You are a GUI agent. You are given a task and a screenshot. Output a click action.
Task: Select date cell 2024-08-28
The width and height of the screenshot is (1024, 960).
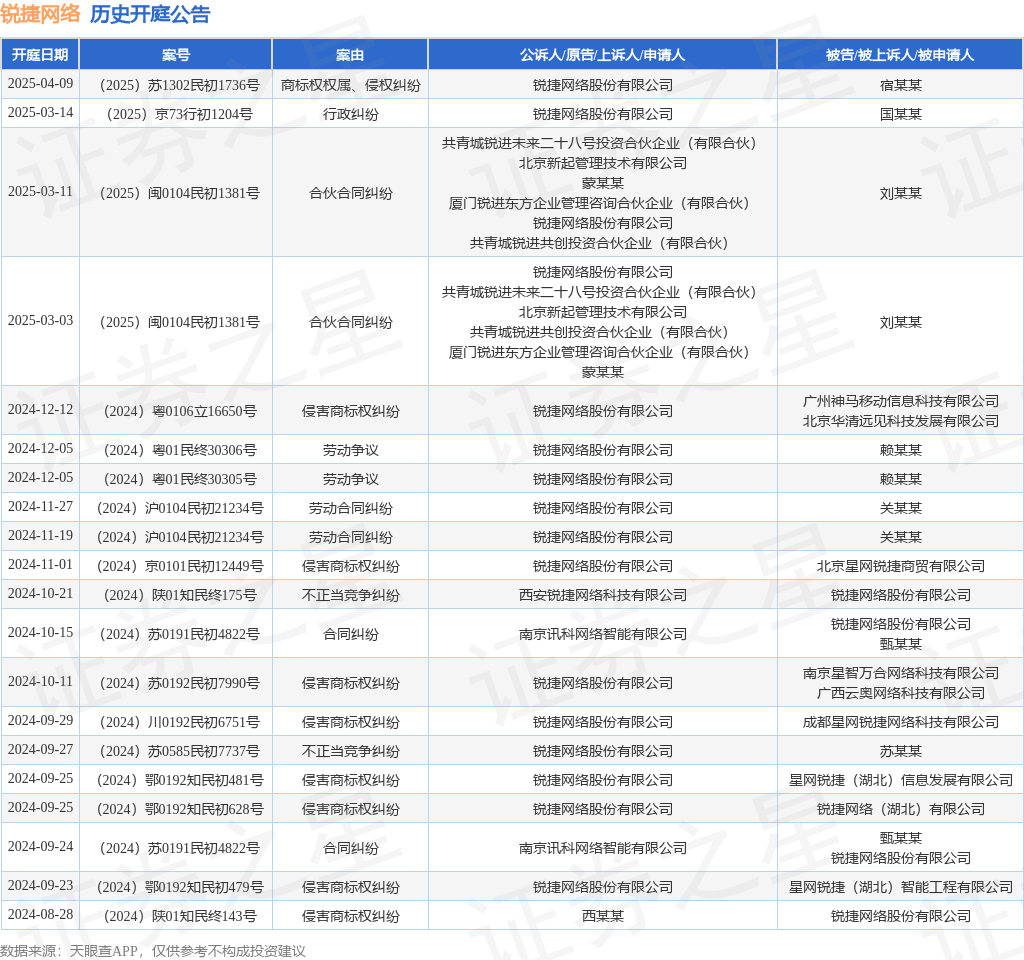[40, 914]
